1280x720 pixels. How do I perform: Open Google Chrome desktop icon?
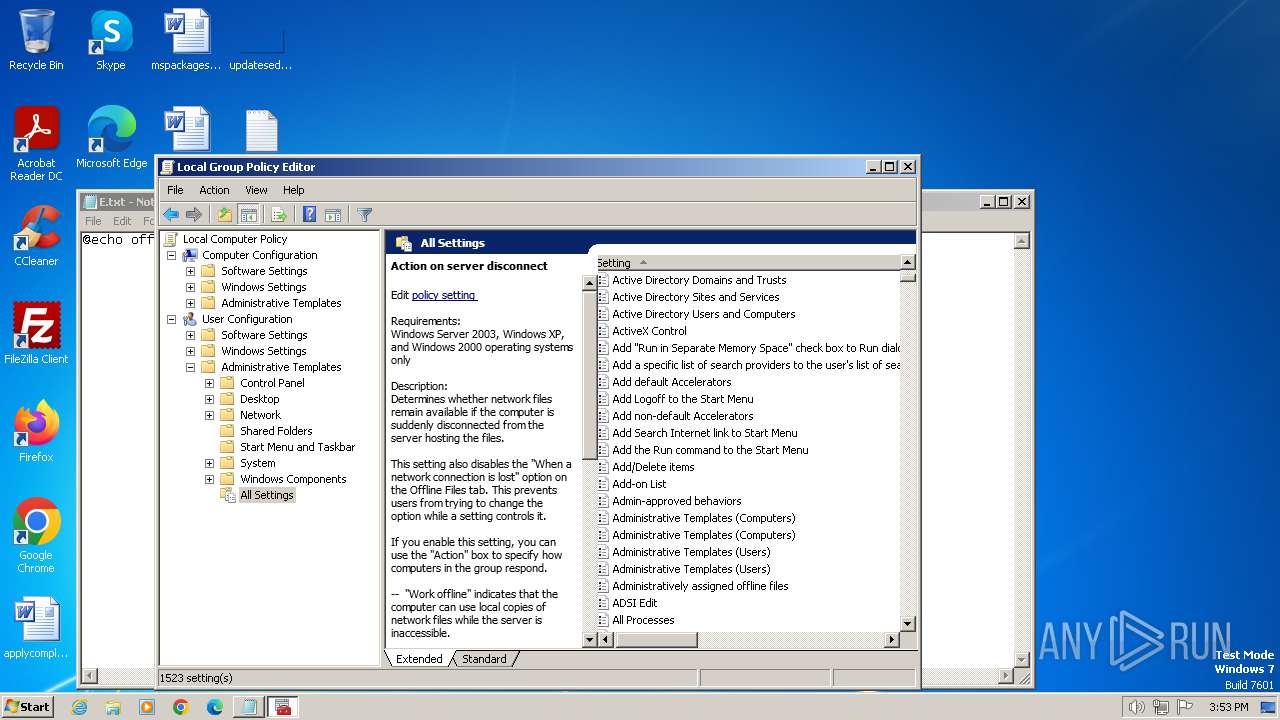click(x=36, y=536)
